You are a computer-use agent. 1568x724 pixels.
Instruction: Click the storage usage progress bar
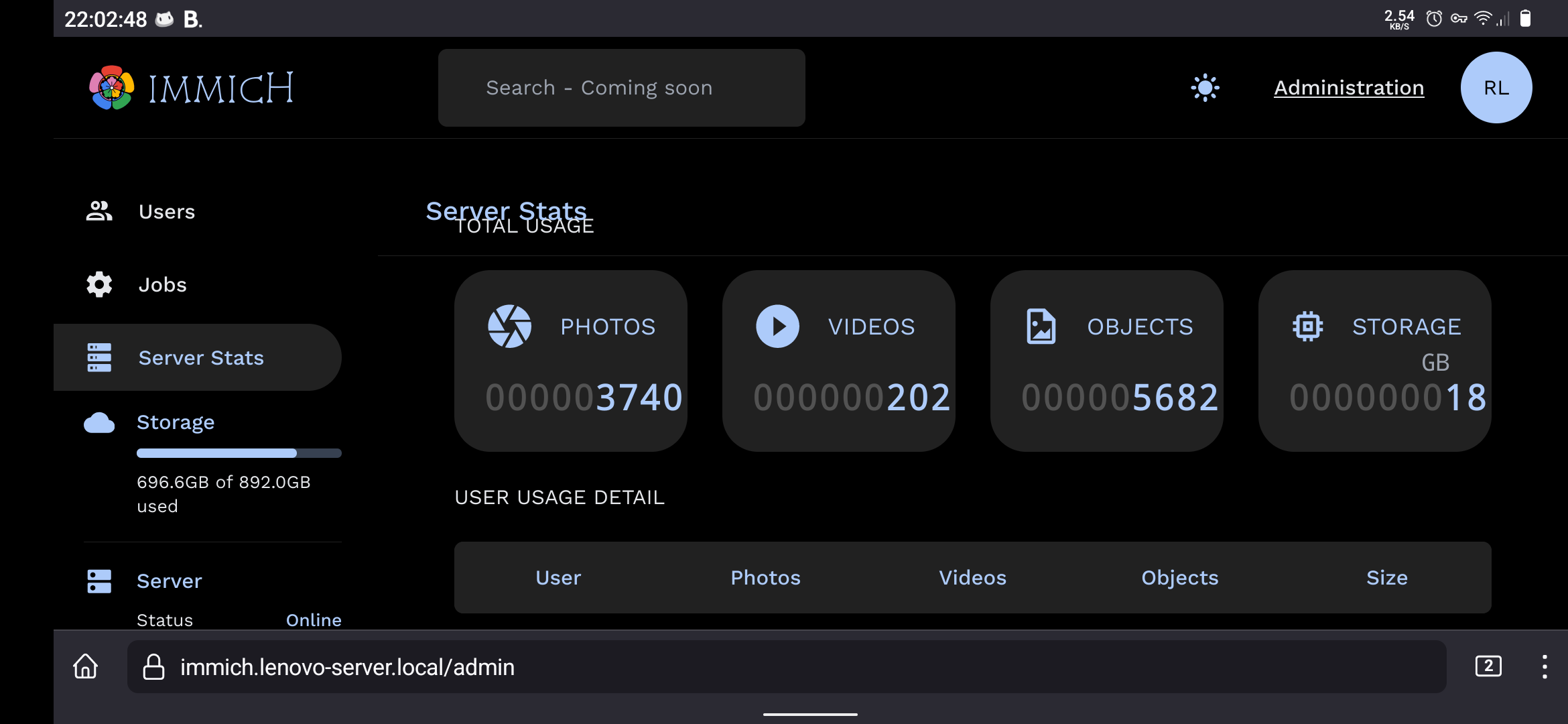tap(239, 453)
